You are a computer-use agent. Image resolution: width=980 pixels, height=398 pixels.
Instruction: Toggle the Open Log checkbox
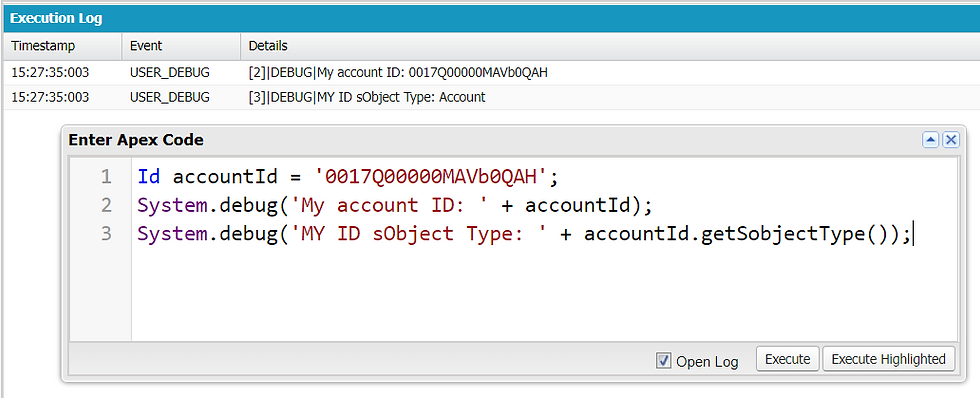664,361
